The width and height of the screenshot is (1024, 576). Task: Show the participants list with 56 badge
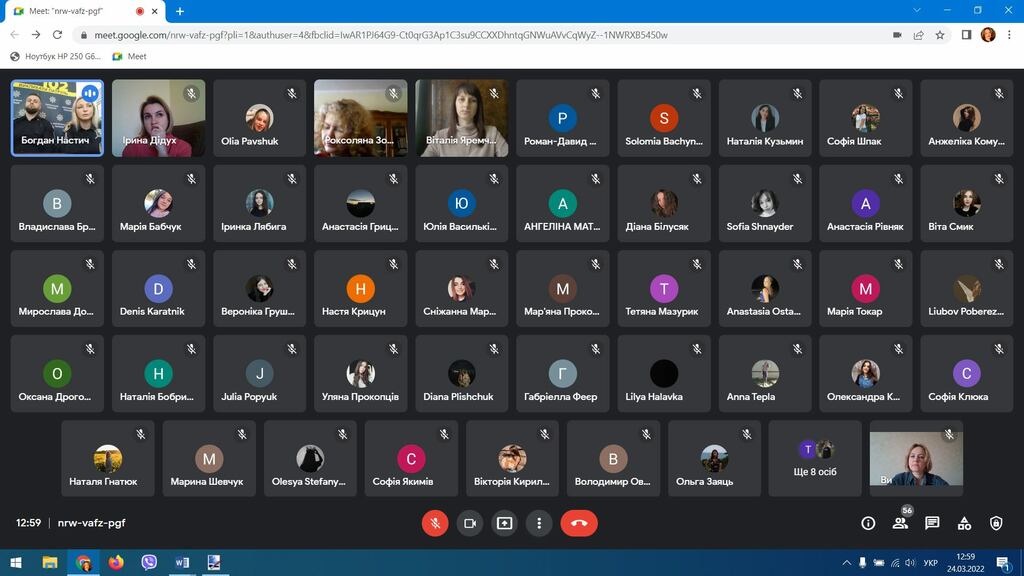[900, 523]
